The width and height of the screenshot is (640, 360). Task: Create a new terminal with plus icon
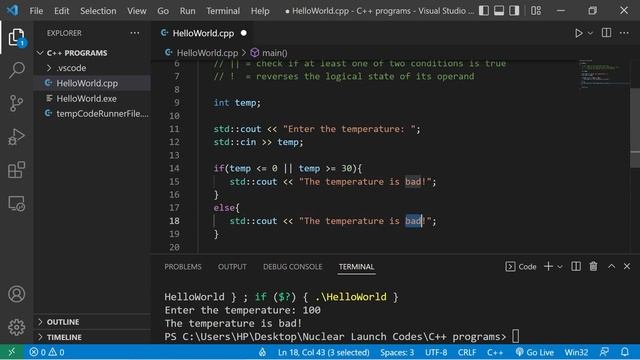[x=548, y=267]
